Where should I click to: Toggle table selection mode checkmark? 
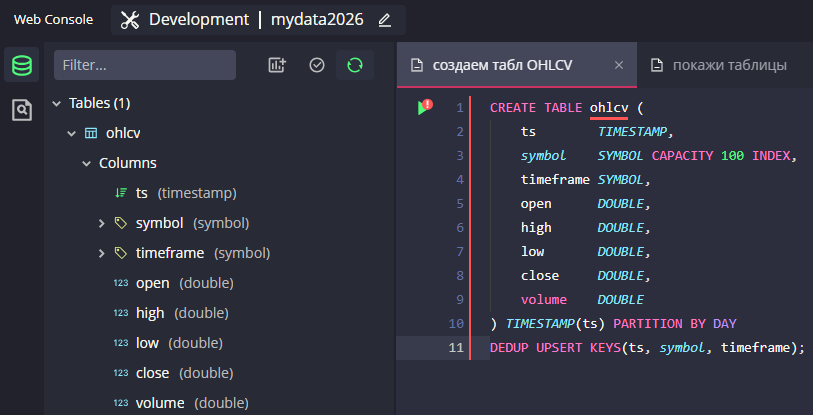click(x=317, y=65)
